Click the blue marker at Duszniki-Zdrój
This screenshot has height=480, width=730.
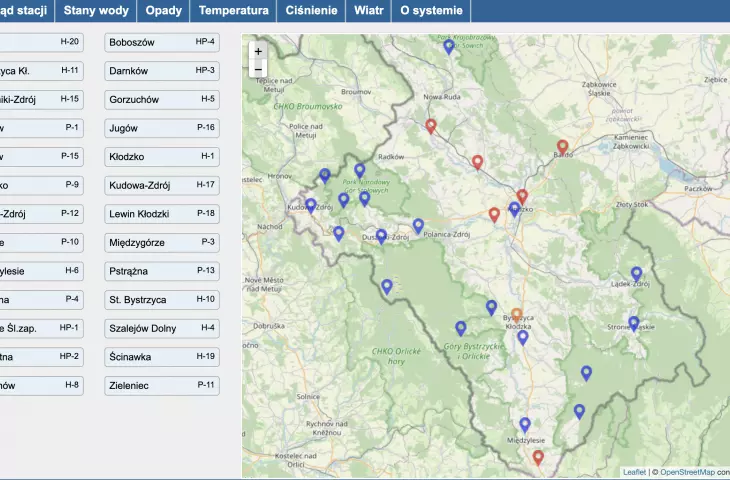(381, 237)
